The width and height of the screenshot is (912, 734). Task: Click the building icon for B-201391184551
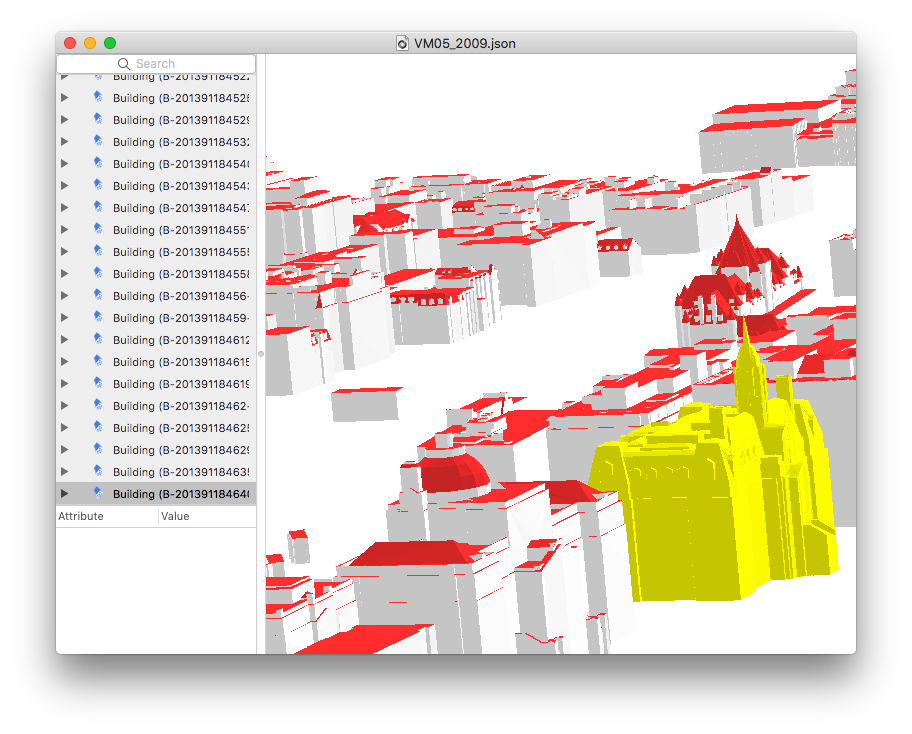tap(98, 230)
